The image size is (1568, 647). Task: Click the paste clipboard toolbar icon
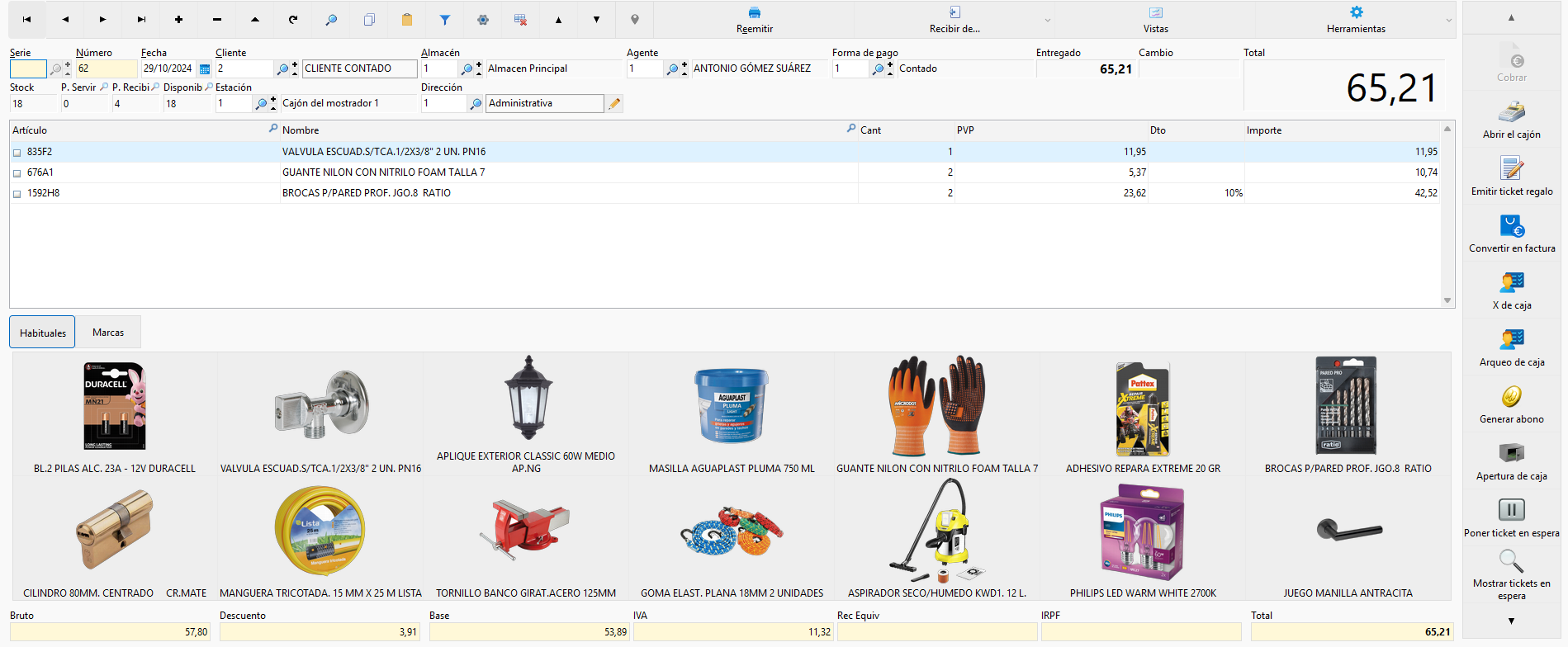coord(407,20)
